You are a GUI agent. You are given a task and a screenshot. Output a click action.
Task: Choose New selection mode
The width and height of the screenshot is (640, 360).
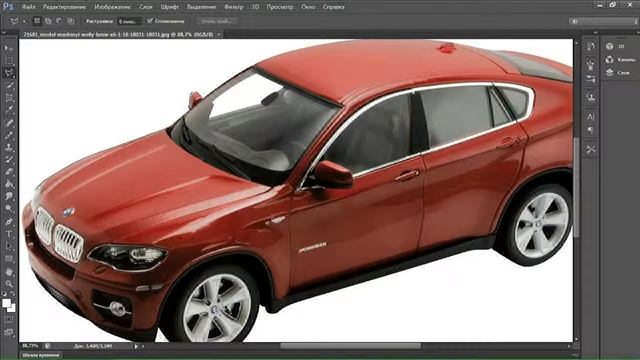pyautogui.click(x=37, y=21)
